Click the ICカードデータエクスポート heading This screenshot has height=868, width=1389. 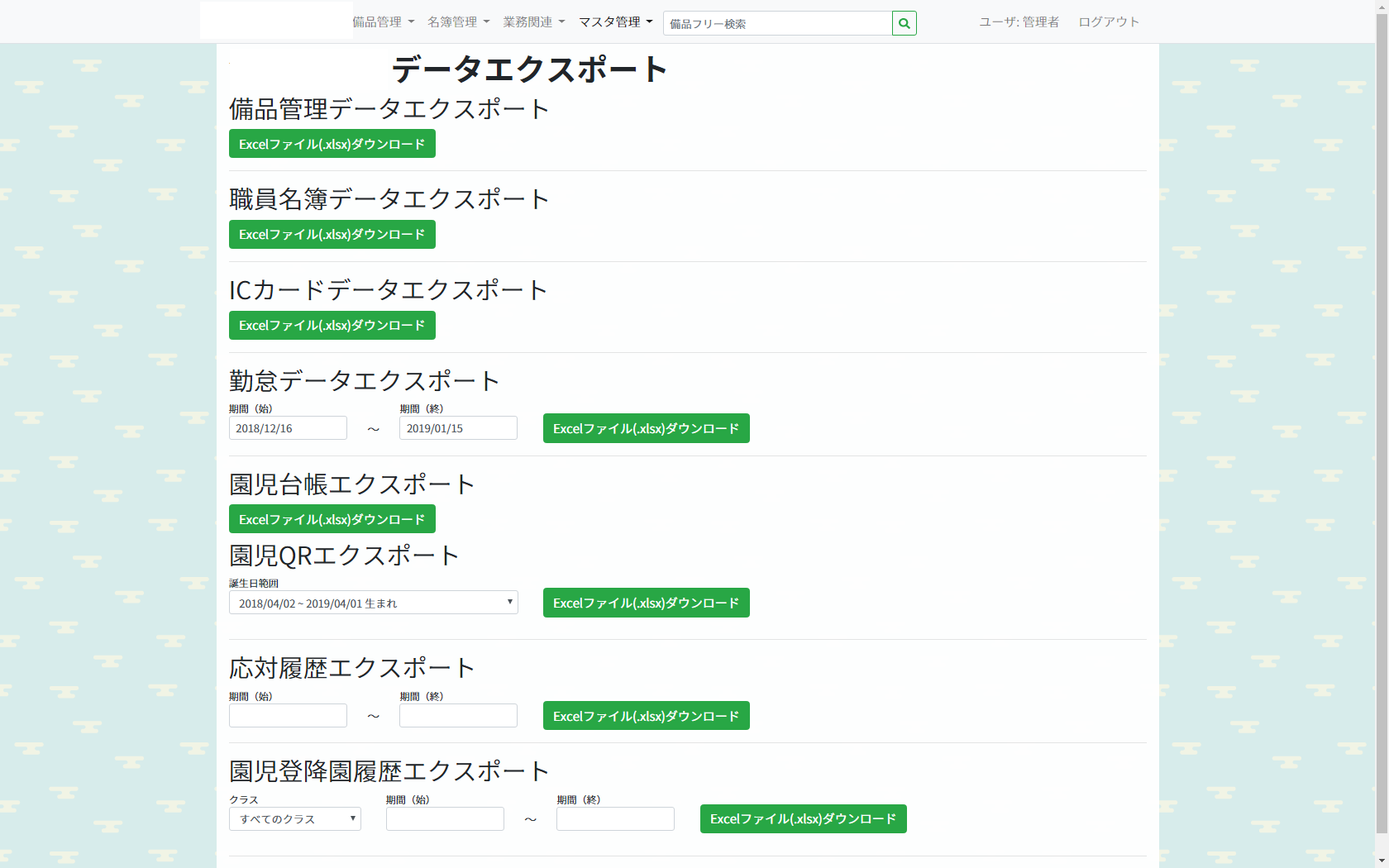(389, 290)
